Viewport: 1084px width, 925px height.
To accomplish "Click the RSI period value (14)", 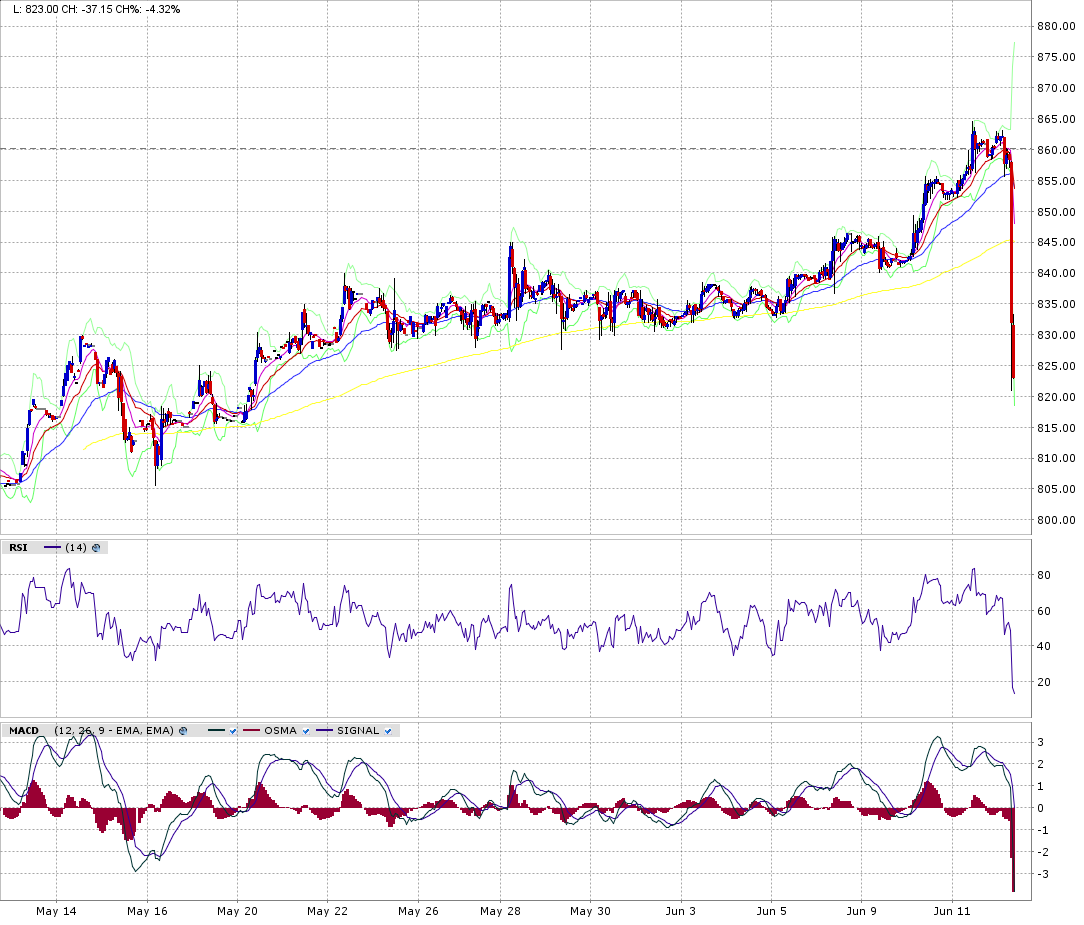I will click(x=76, y=548).
